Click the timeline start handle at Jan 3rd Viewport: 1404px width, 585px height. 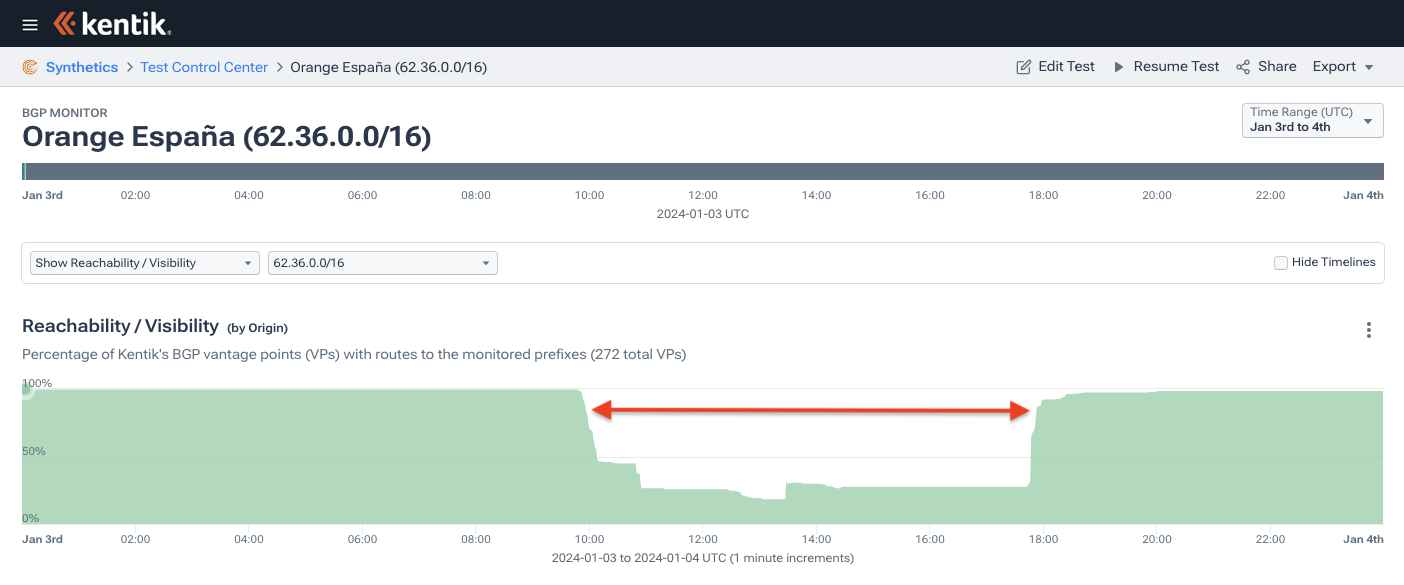(24, 172)
